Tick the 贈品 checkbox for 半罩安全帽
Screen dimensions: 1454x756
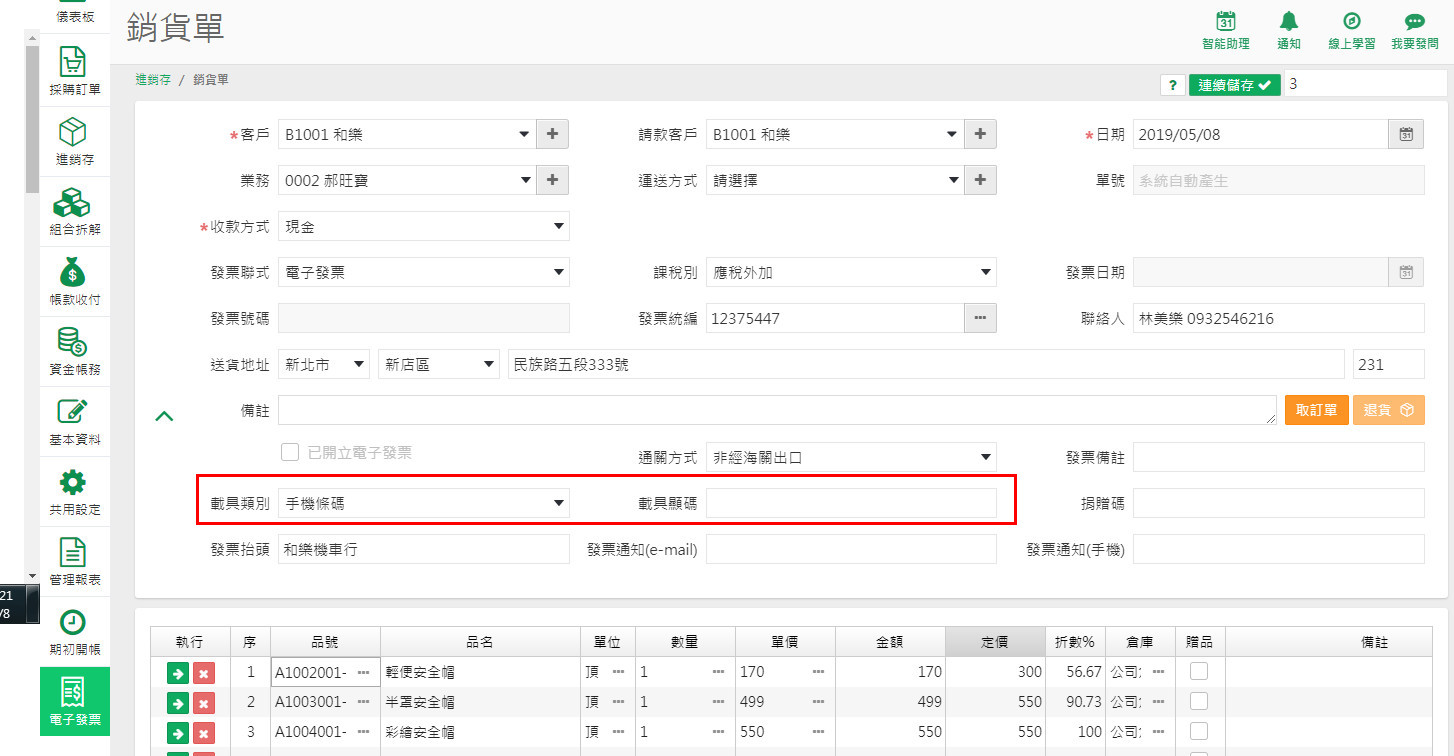coord(1198,701)
